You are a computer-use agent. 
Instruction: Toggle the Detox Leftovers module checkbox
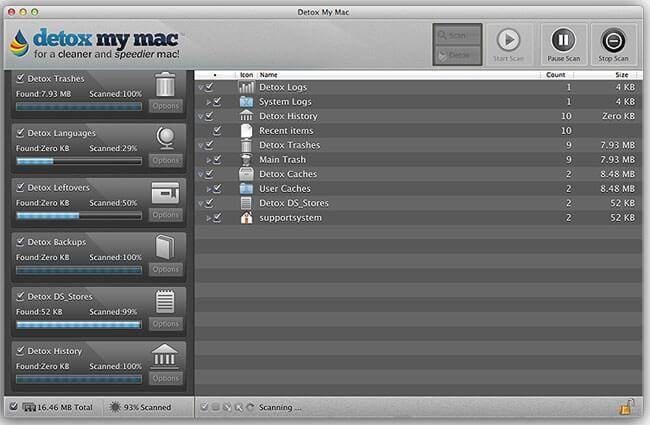pos(20,187)
